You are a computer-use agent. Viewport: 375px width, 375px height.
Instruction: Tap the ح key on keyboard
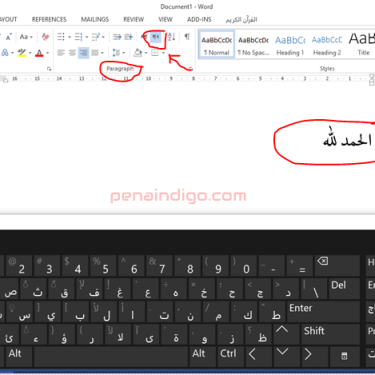click(x=229, y=288)
